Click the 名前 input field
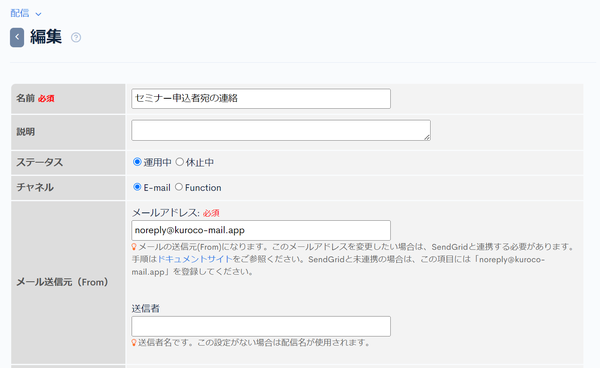The width and height of the screenshot is (600, 368). point(261,99)
